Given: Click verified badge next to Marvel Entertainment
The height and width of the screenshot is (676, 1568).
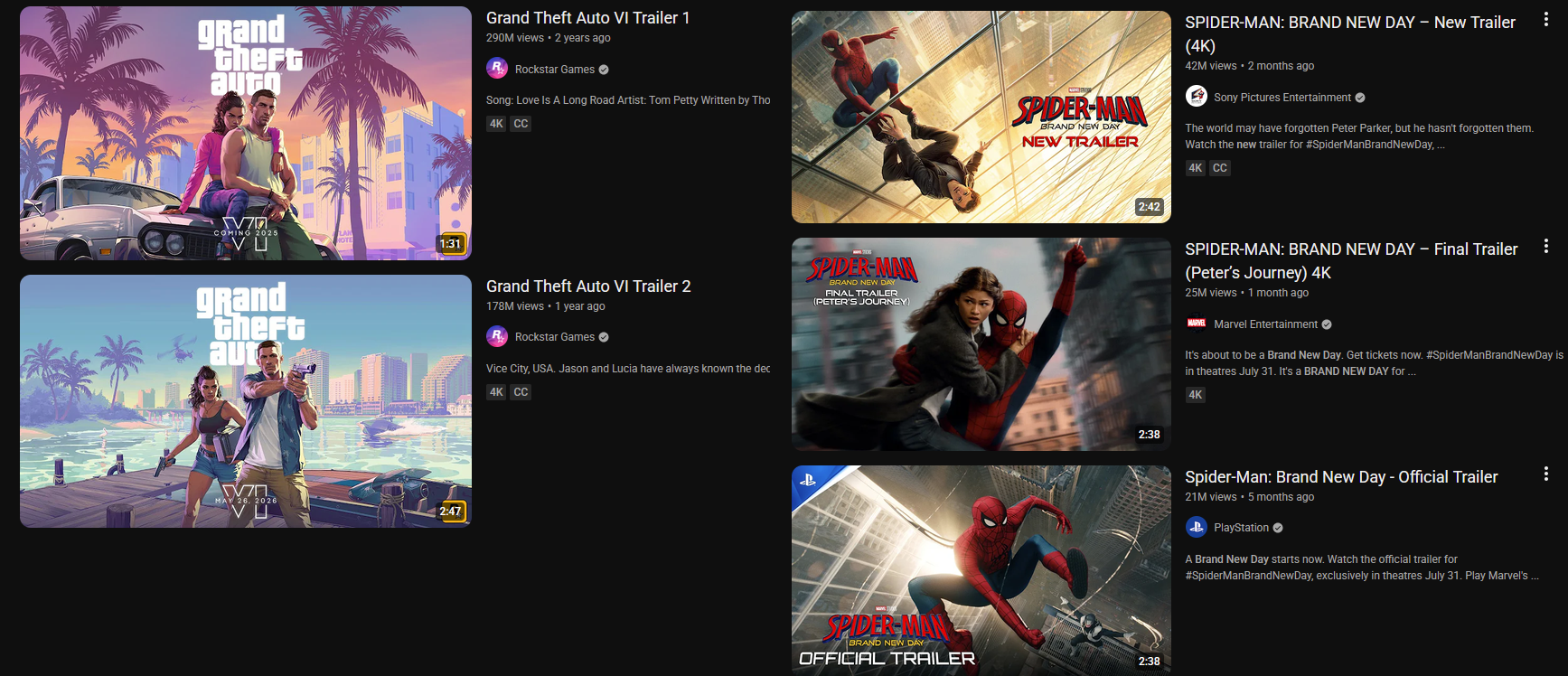Looking at the screenshot, I should (1327, 324).
